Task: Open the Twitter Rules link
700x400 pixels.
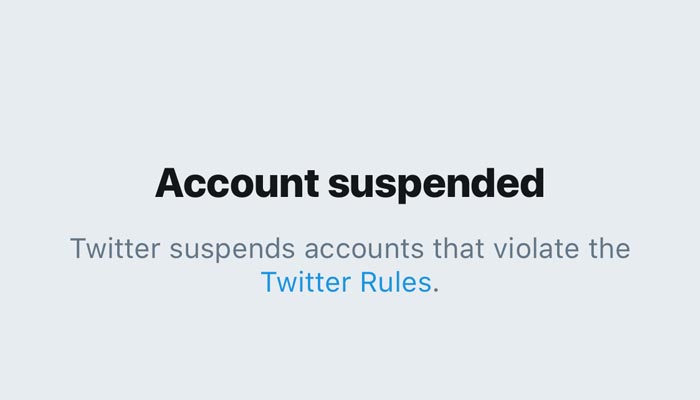Action: [x=346, y=283]
